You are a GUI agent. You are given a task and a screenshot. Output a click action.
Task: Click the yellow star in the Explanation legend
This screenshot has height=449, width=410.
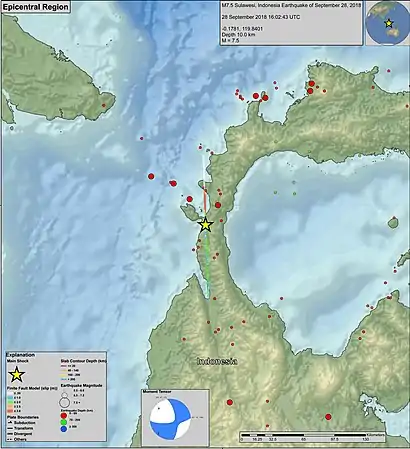pyautogui.click(x=17, y=374)
